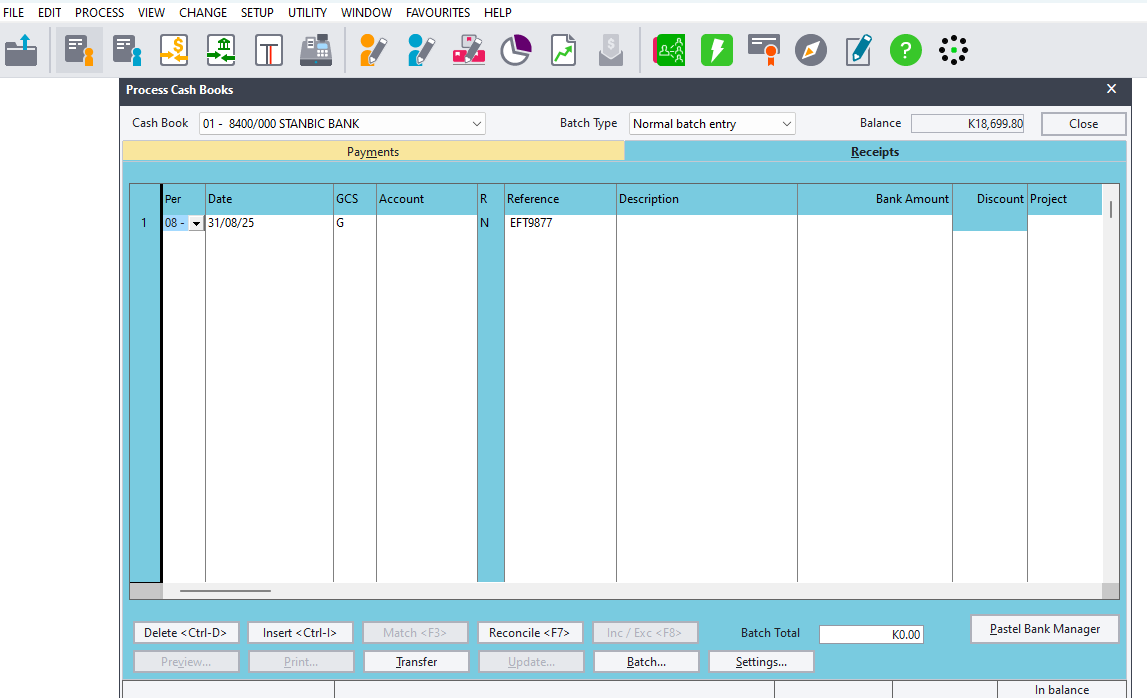Open the WINDOW menu

[x=366, y=12]
